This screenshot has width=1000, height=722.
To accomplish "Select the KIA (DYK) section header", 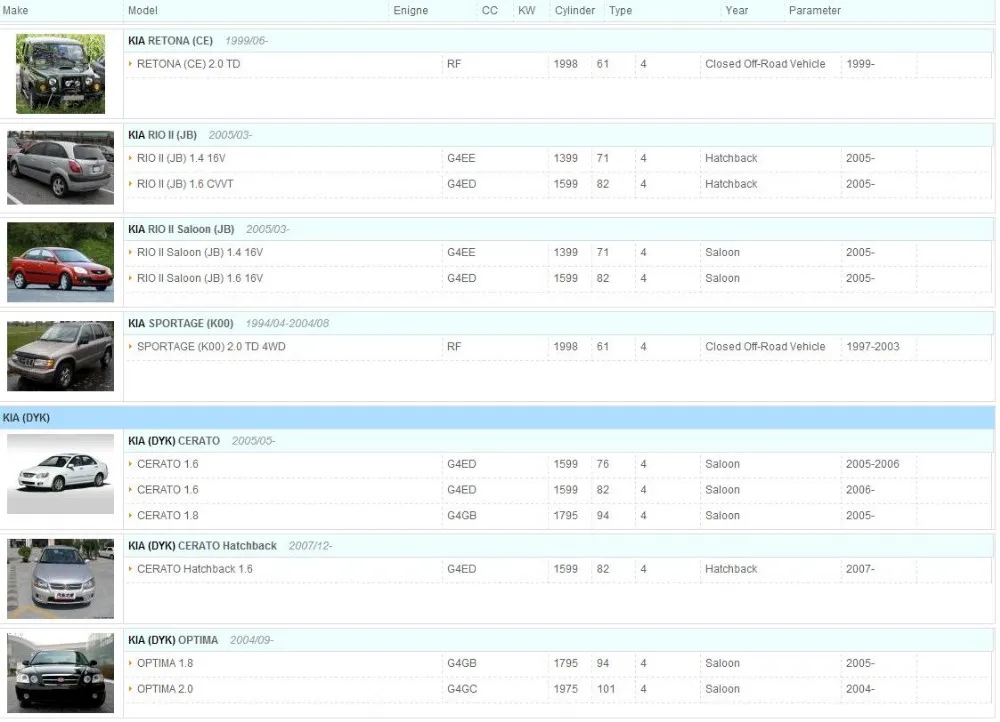I will point(497,418).
